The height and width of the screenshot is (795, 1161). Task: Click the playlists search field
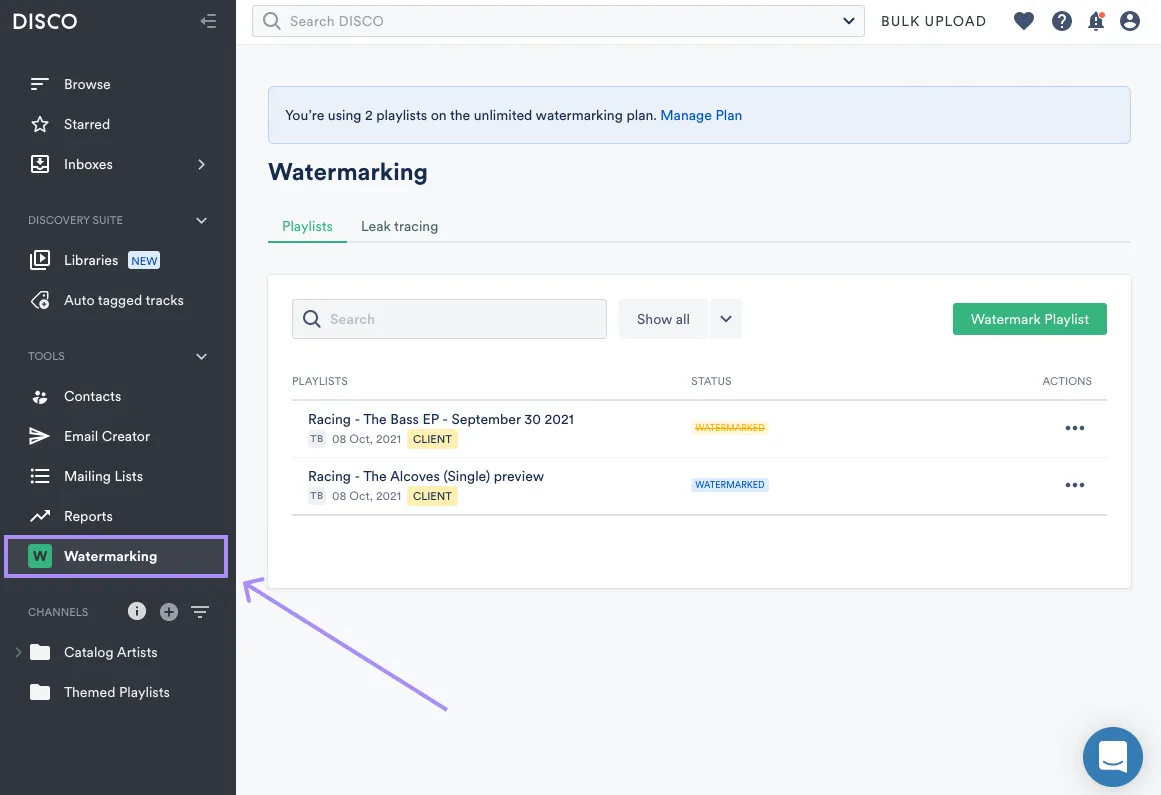pos(450,319)
